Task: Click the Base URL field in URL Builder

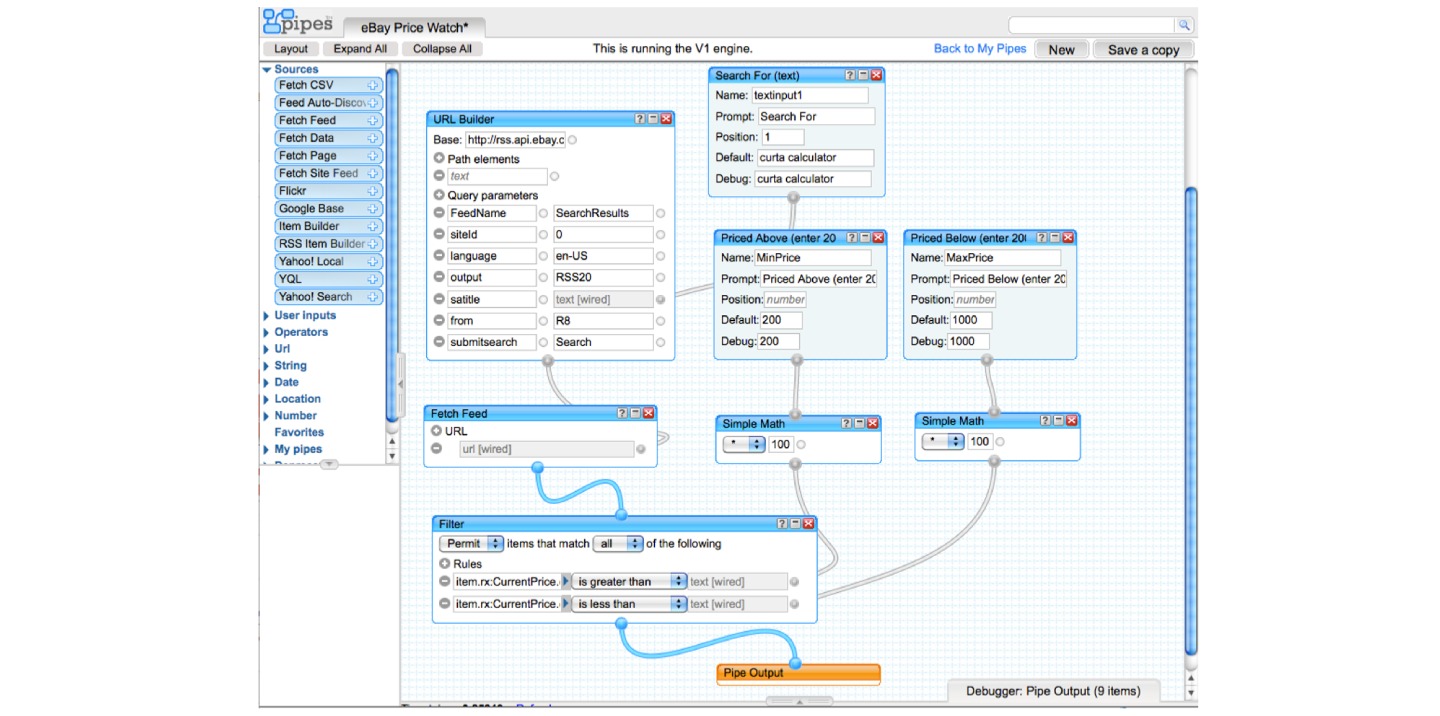Action: pos(515,140)
